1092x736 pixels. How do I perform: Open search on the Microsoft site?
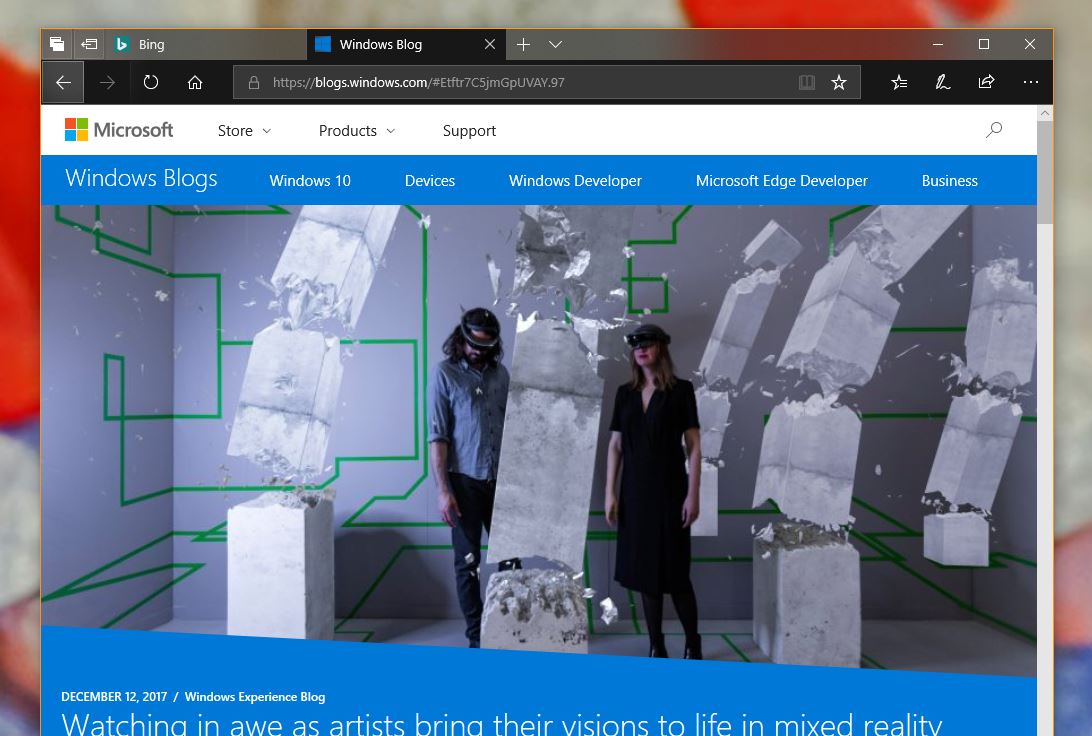[993, 130]
